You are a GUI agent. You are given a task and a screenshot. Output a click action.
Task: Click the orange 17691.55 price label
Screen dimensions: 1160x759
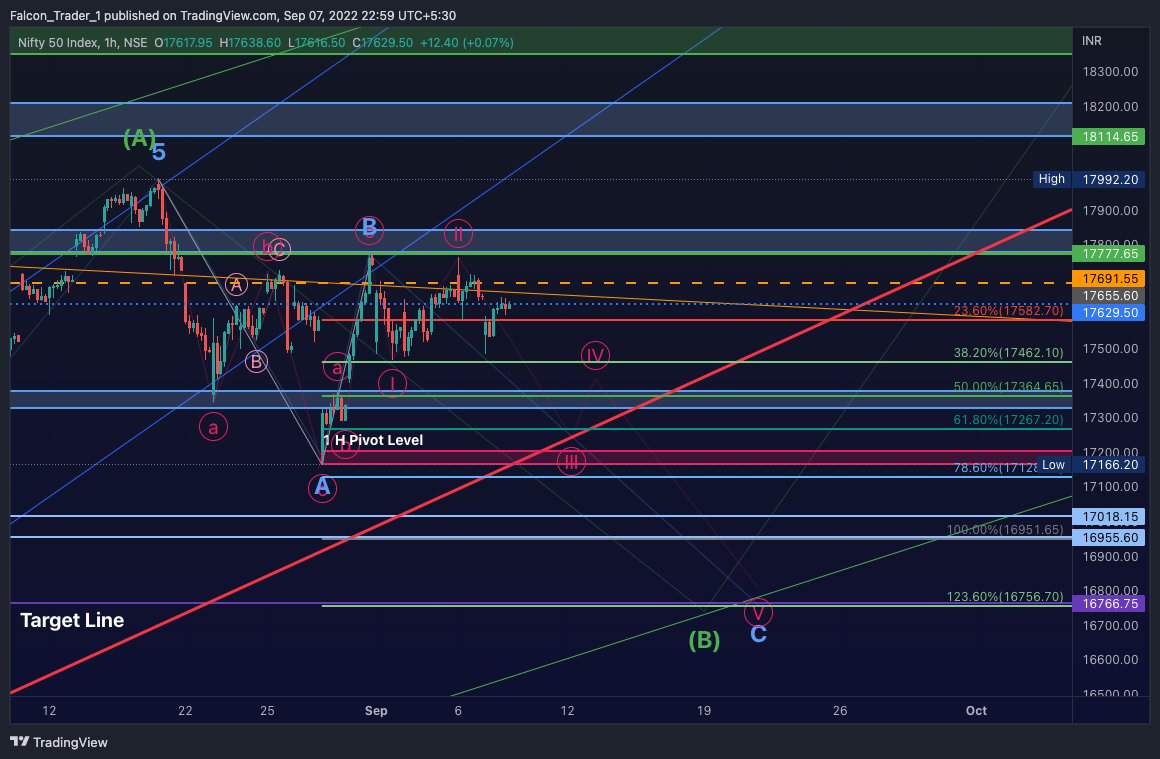click(x=1108, y=279)
